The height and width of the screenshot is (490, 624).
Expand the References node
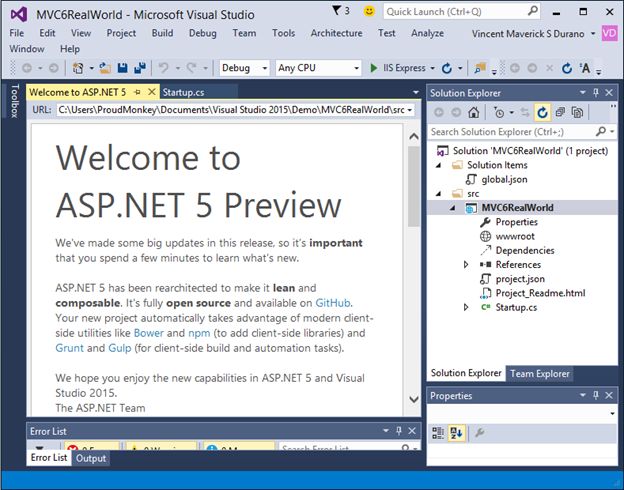click(x=466, y=265)
